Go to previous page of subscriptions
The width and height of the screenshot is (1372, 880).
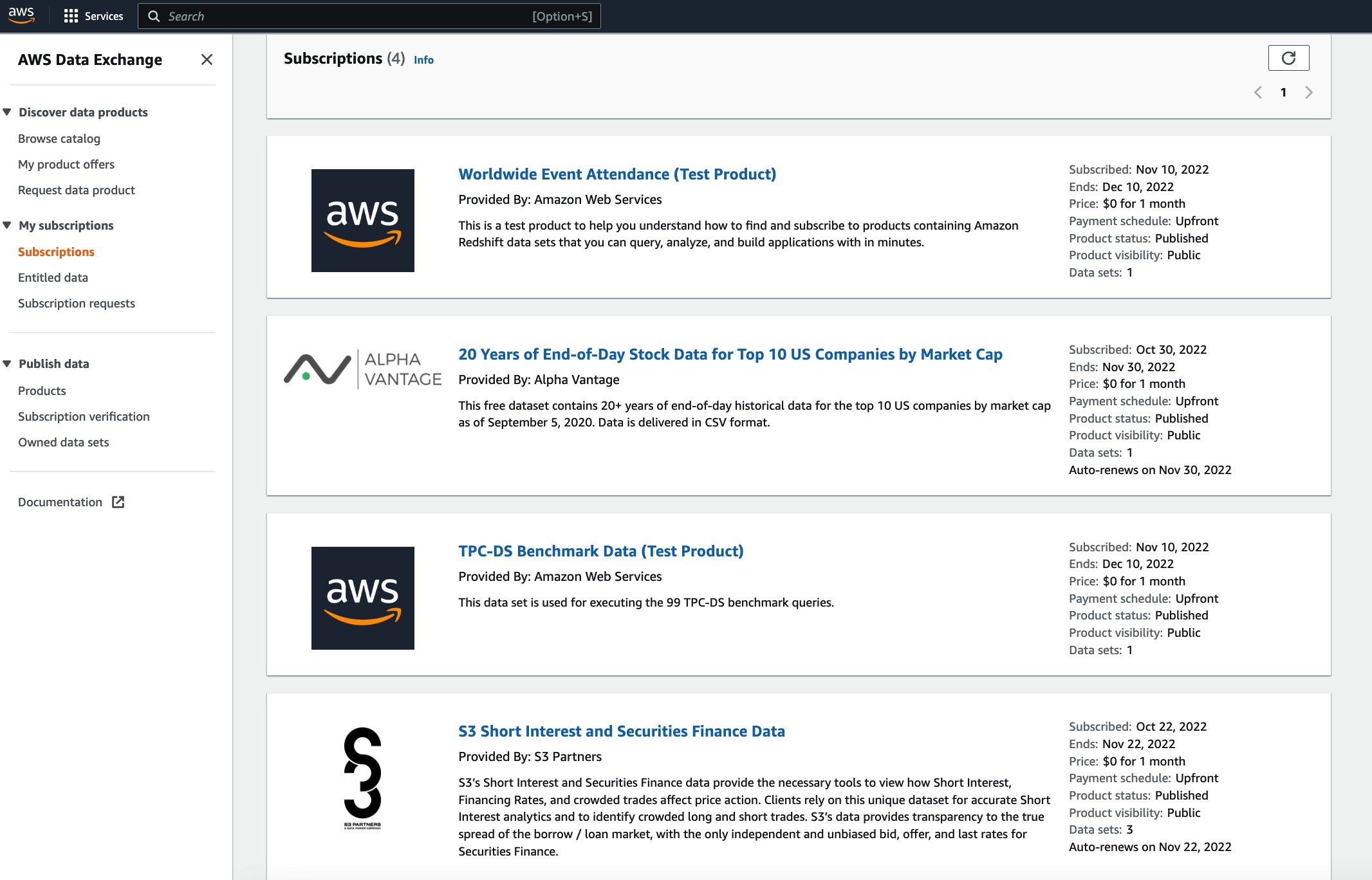1258,93
